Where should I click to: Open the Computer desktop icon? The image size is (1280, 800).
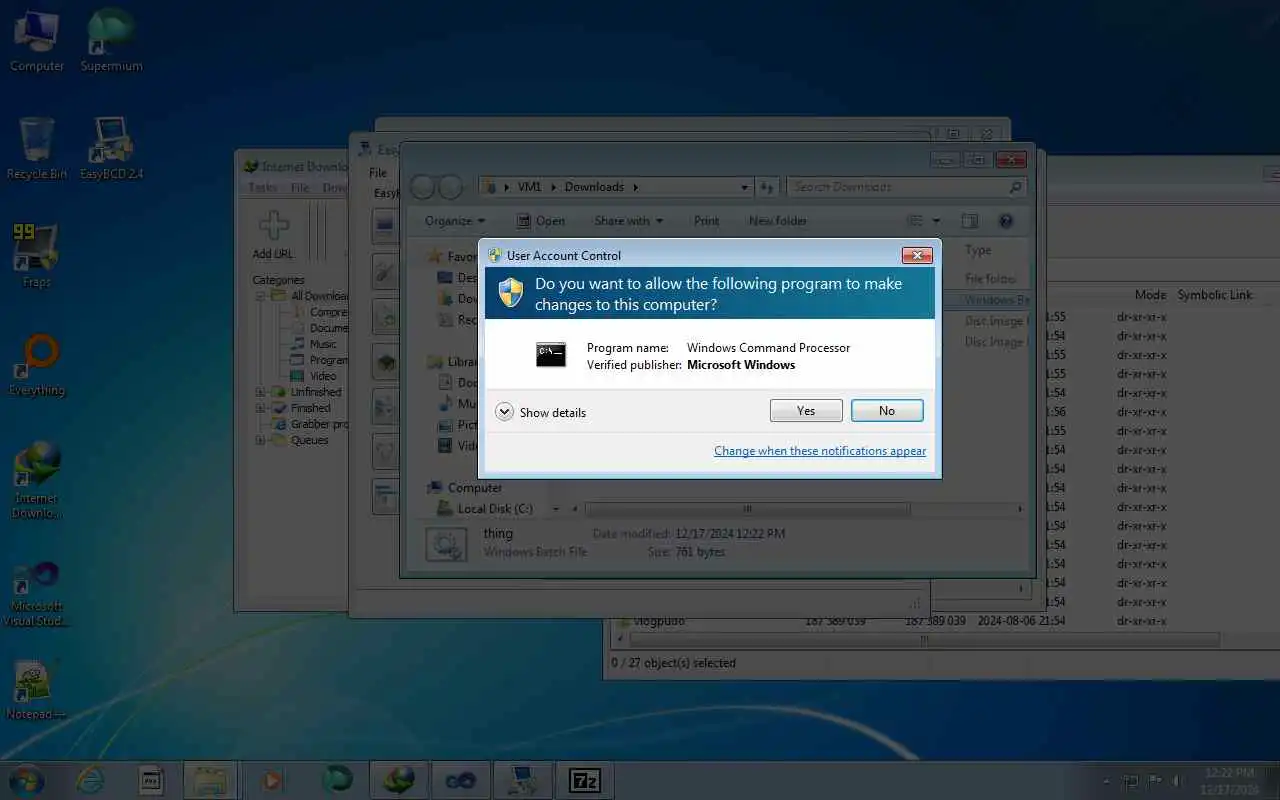coord(37,40)
